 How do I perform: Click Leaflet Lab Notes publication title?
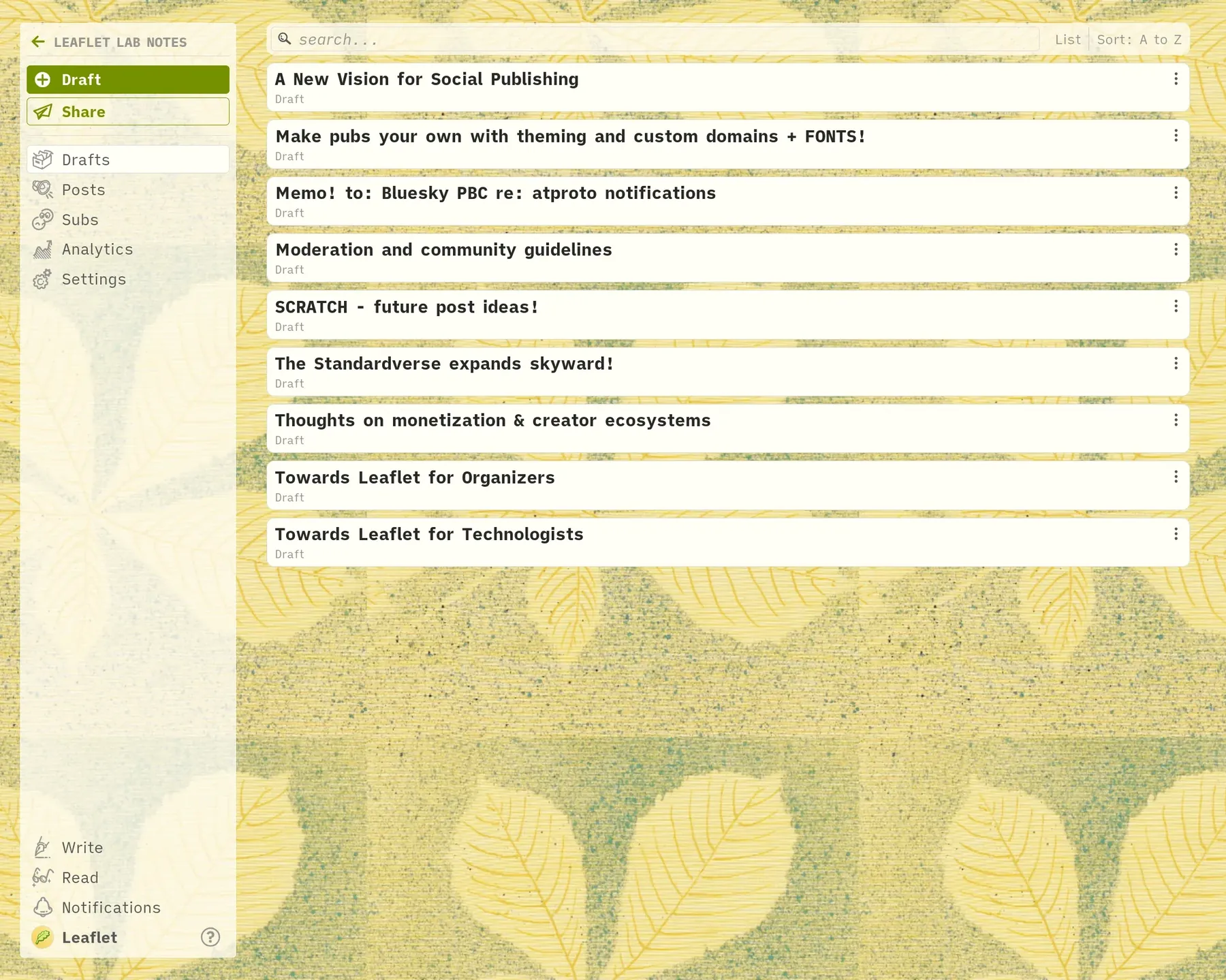coord(120,42)
